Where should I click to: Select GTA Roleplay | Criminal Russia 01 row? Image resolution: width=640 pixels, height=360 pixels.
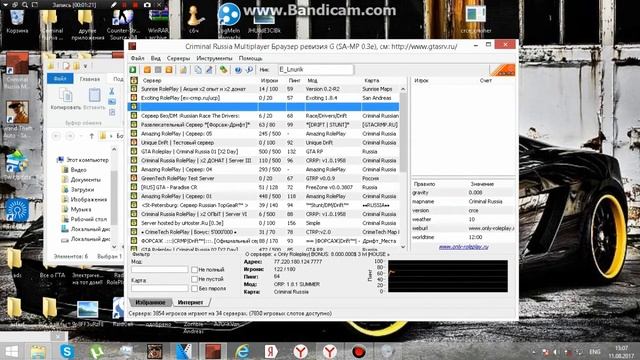pyautogui.click(x=264, y=151)
